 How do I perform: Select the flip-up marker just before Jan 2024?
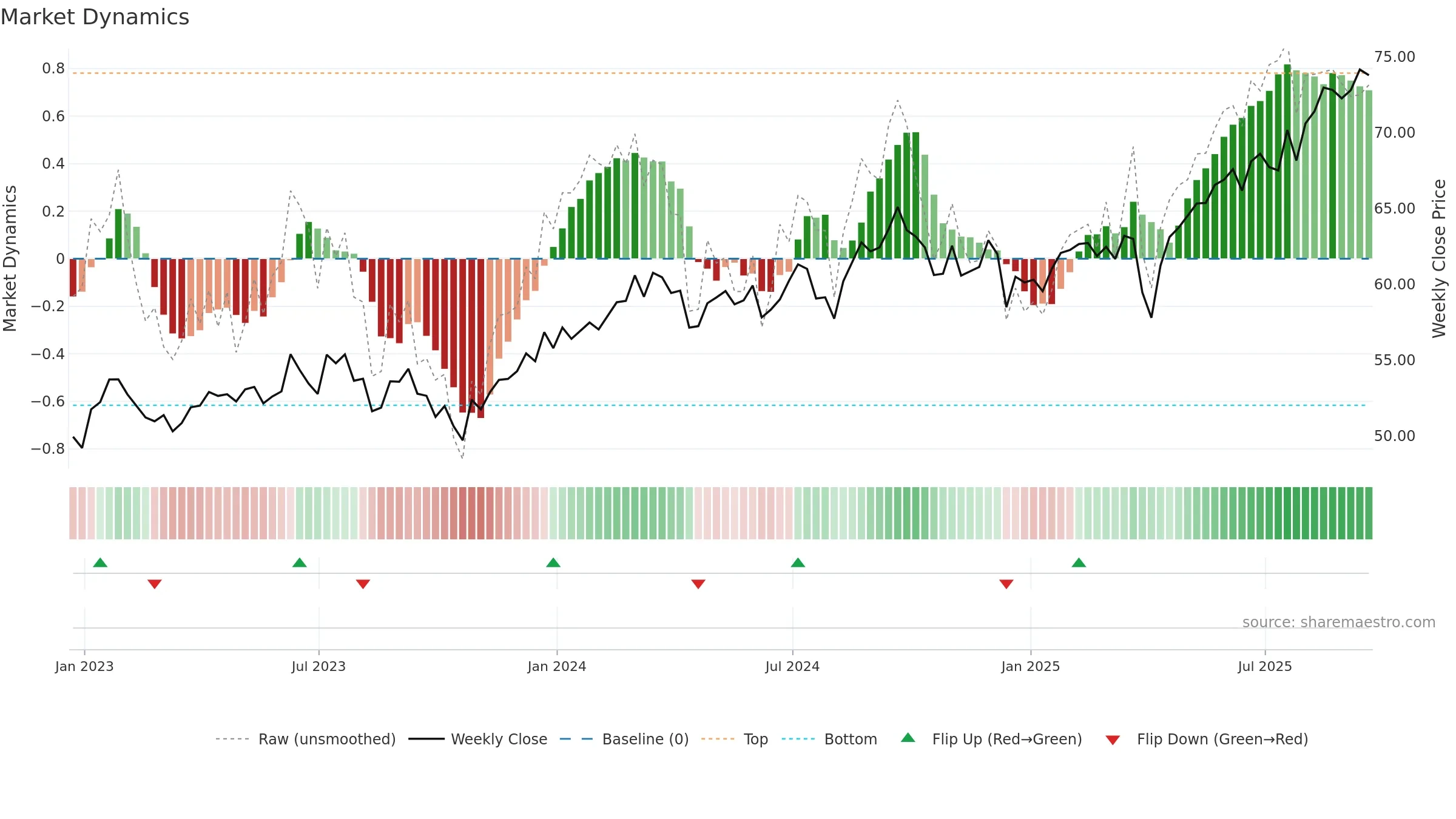click(x=553, y=562)
